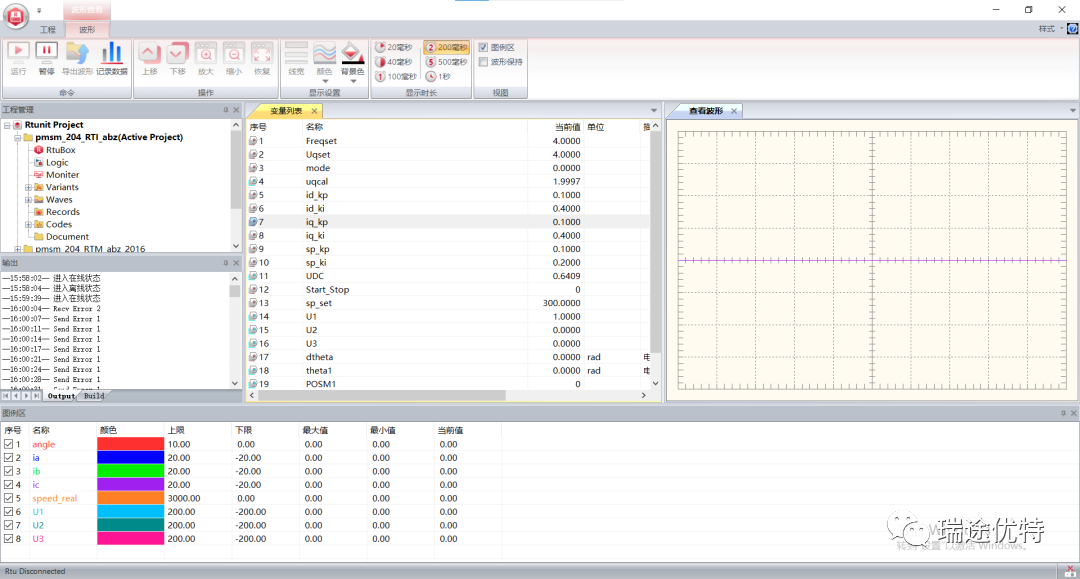Select the iq_kp row in variable list

point(317,222)
